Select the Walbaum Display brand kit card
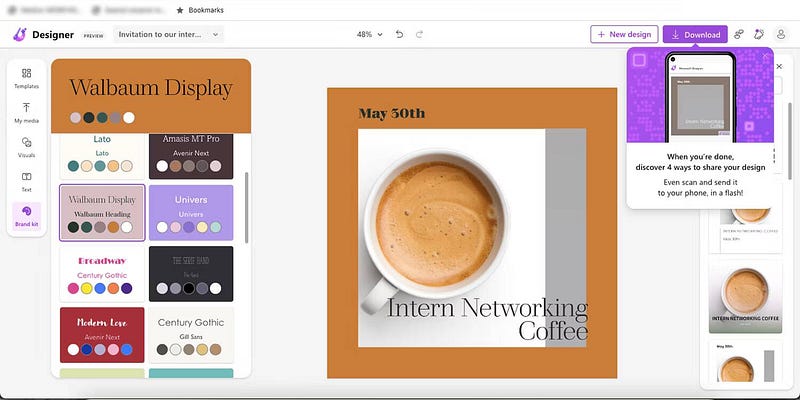The image size is (800, 400). (102, 213)
